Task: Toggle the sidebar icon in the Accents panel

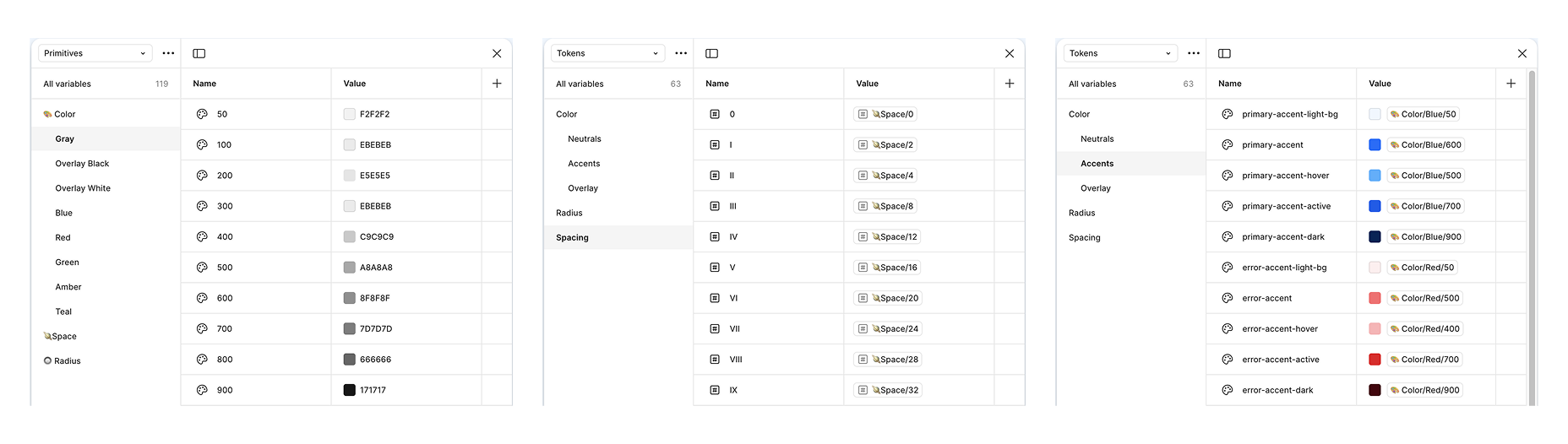Action: click(1225, 53)
